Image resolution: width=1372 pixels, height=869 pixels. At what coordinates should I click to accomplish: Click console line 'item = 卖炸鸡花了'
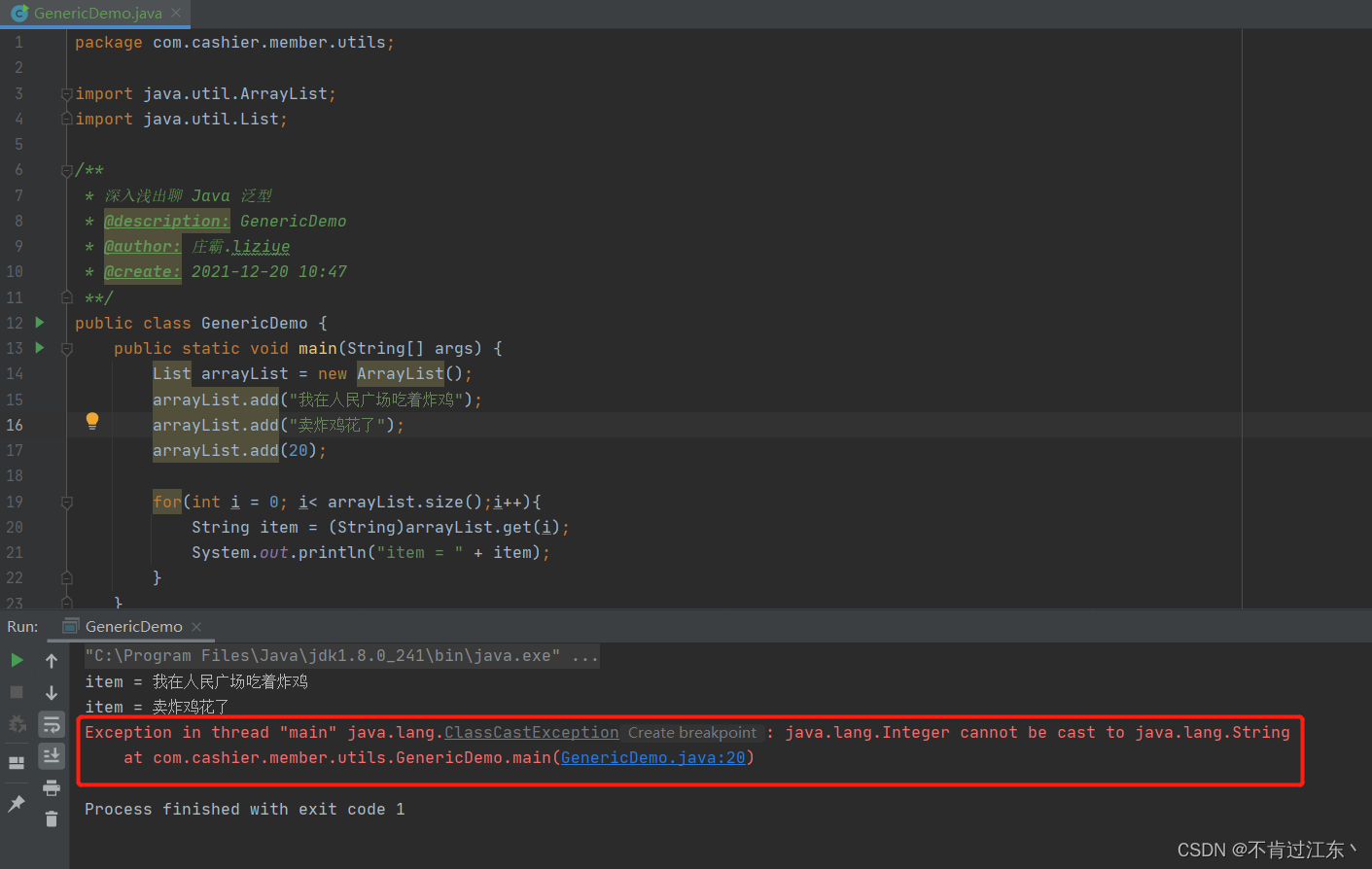click(x=157, y=707)
